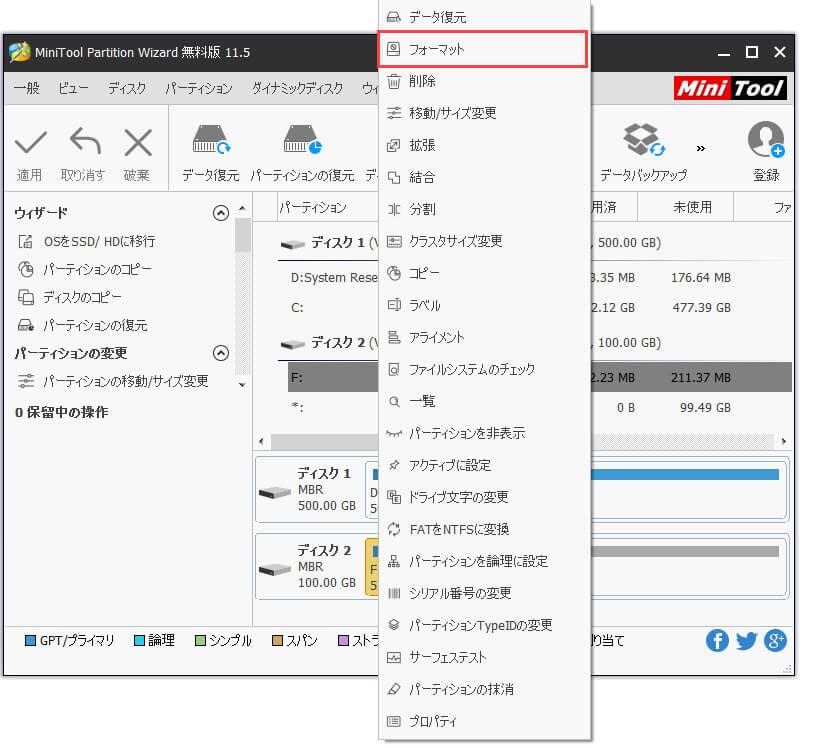Click the 登録 user icon
This screenshot has width=819, height=747.
coord(766,144)
